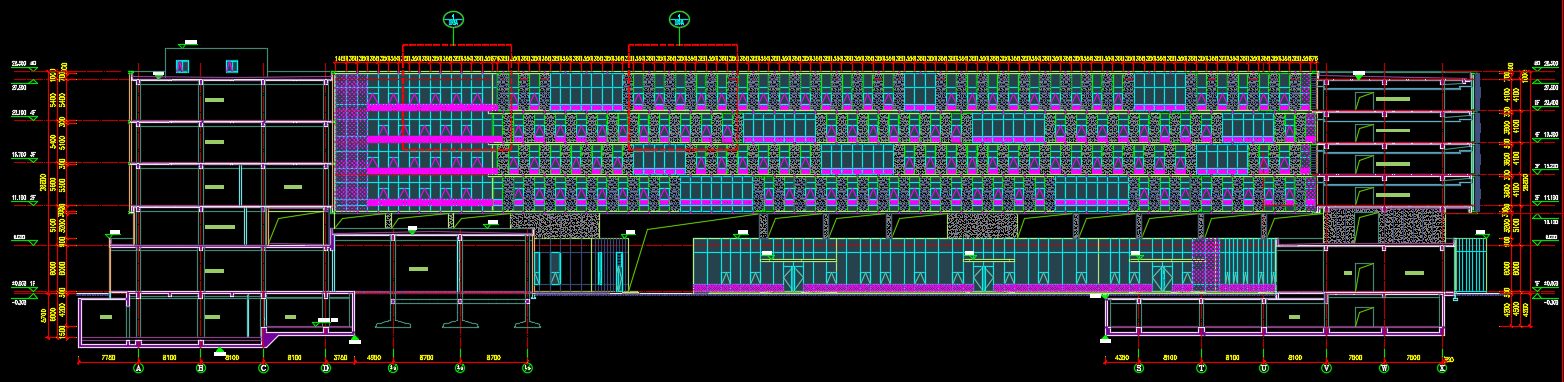The width and height of the screenshot is (1564, 382).
Task: Select the left rooftop penthouse window
Action: pyautogui.click(x=182, y=67)
